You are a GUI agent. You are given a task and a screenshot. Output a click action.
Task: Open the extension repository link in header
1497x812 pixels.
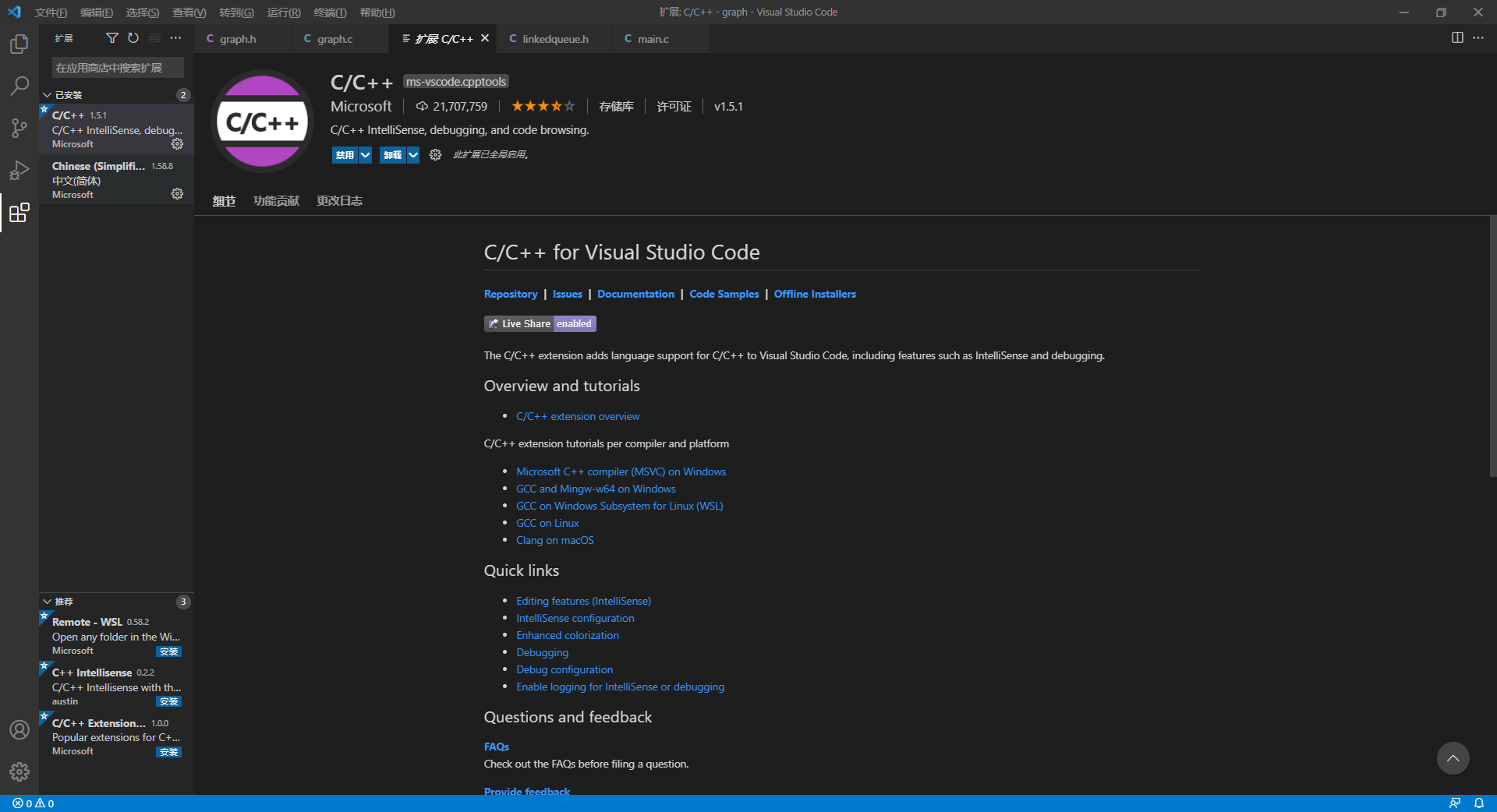(x=616, y=107)
